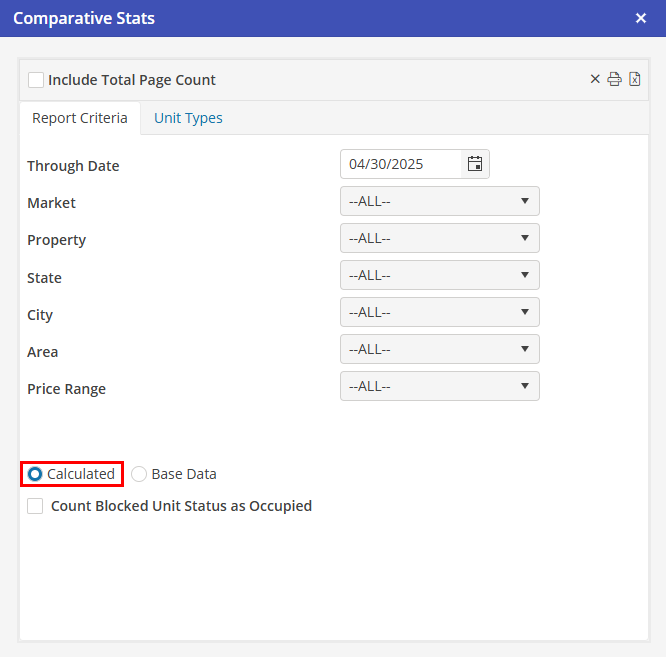The image size is (666, 657).
Task: Expand the Area dropdown
Action: coord(439,349)
